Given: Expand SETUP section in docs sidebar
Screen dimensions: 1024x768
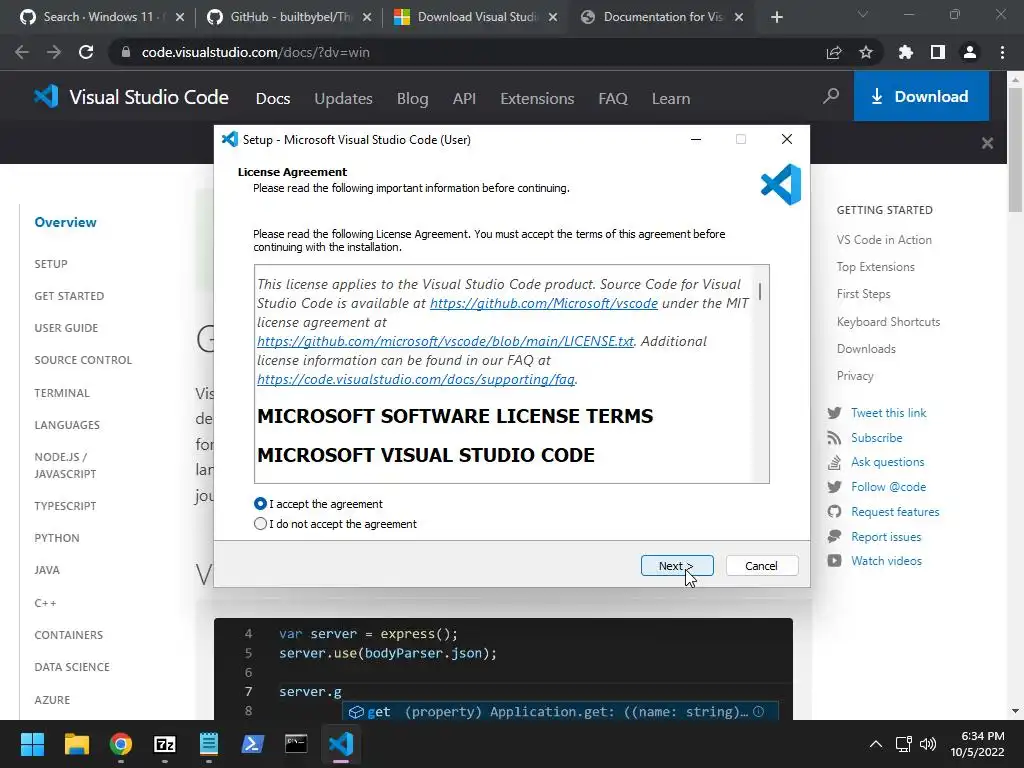Looking at the screenshot, I should coord(51,264).
